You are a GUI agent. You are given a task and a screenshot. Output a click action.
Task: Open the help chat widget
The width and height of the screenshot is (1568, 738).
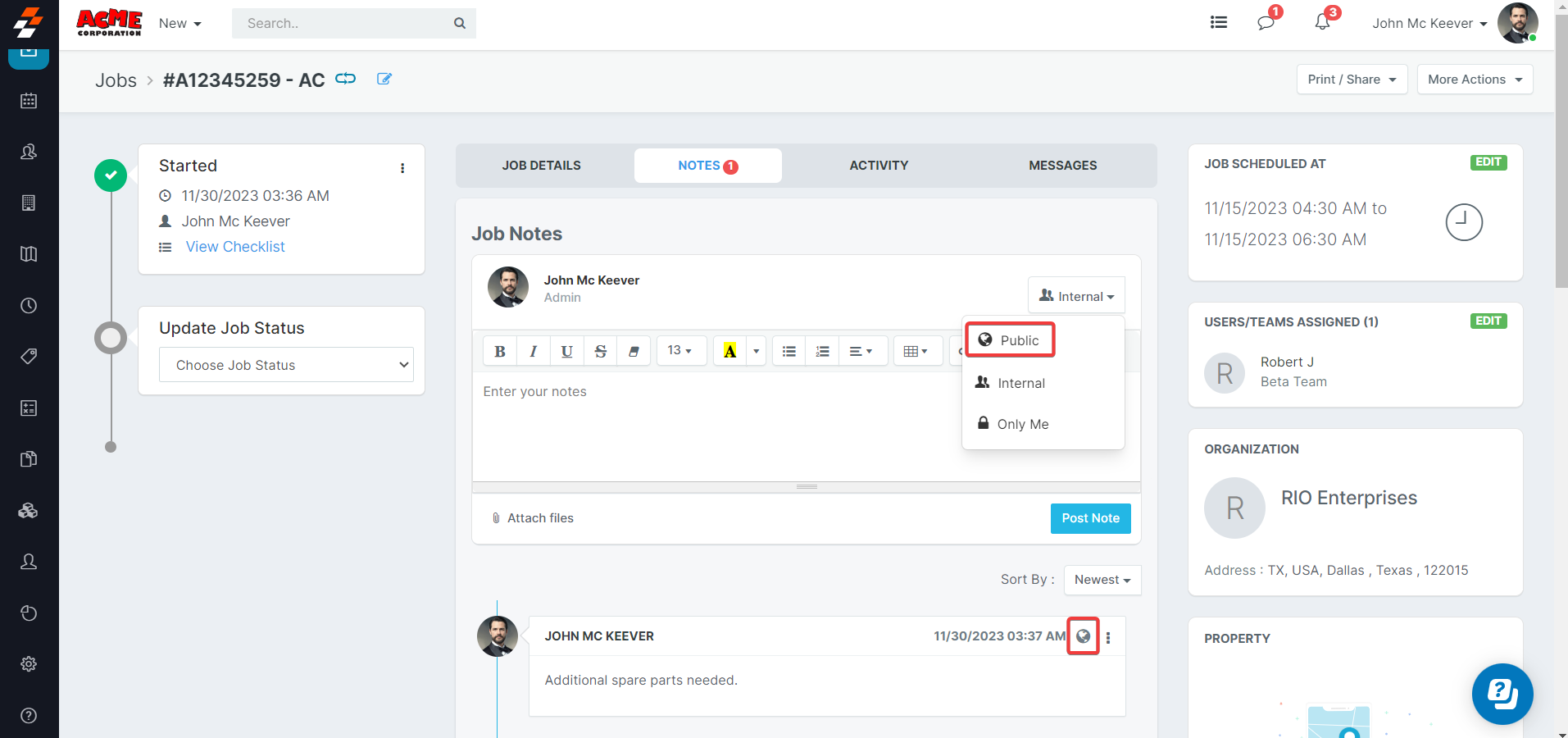1502,694
